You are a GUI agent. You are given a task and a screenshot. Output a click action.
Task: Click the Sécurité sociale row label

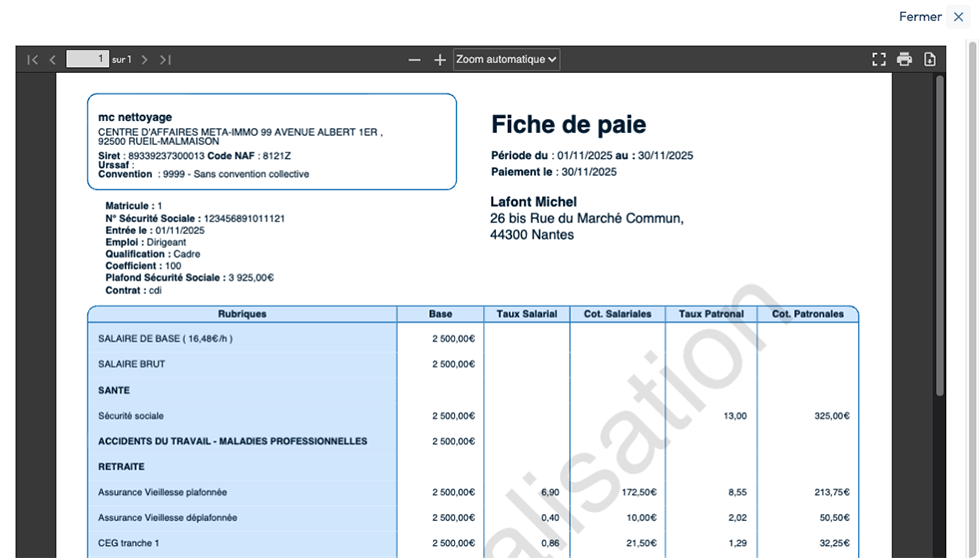pyautogui.click(x=131, y=416)
